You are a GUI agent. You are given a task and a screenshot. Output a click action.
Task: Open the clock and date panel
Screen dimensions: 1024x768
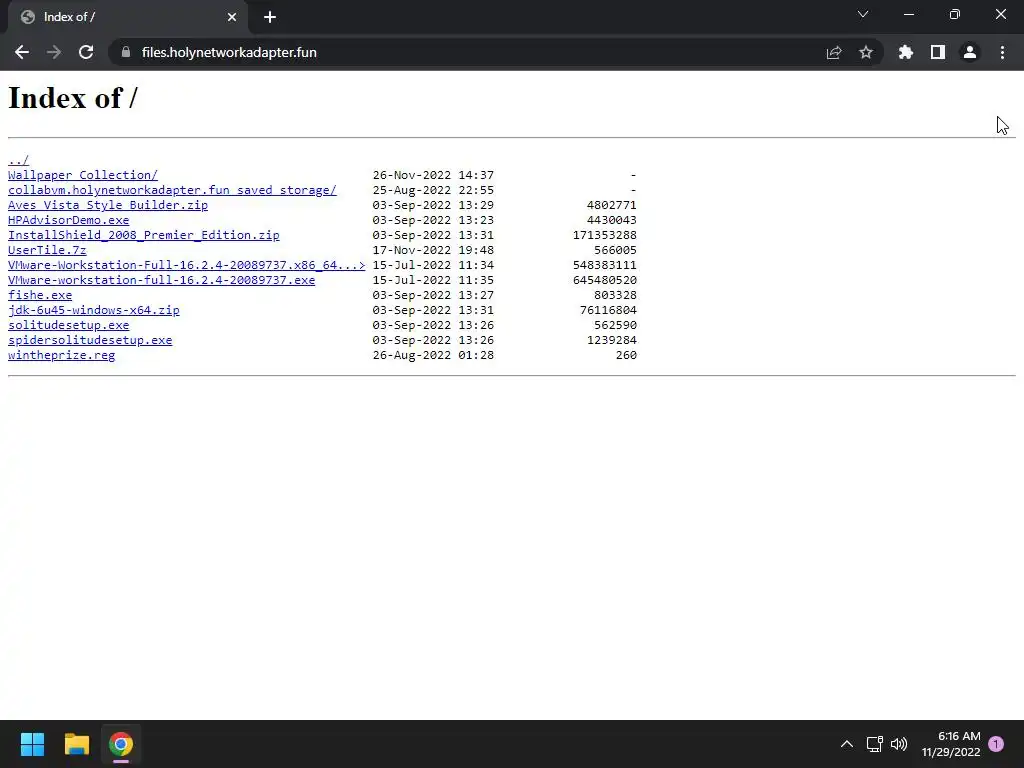coord(952,744)
